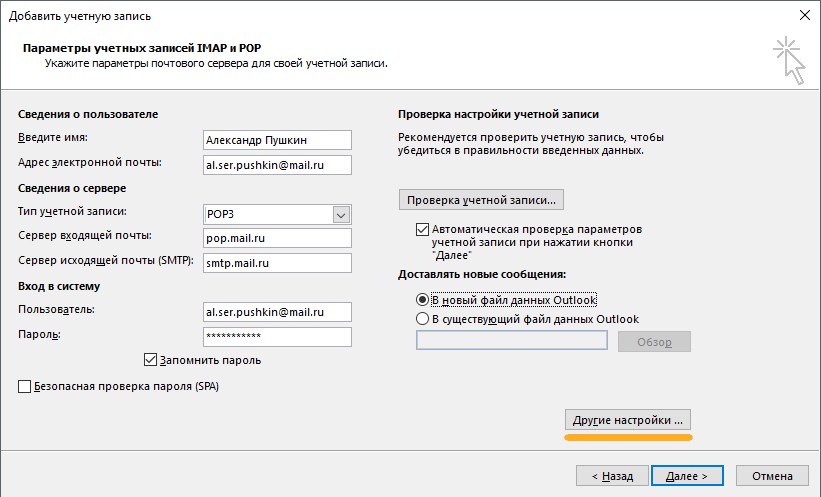821x497 pixels.
Task: Go to the next step with Далее
Action: coord(687,476)
